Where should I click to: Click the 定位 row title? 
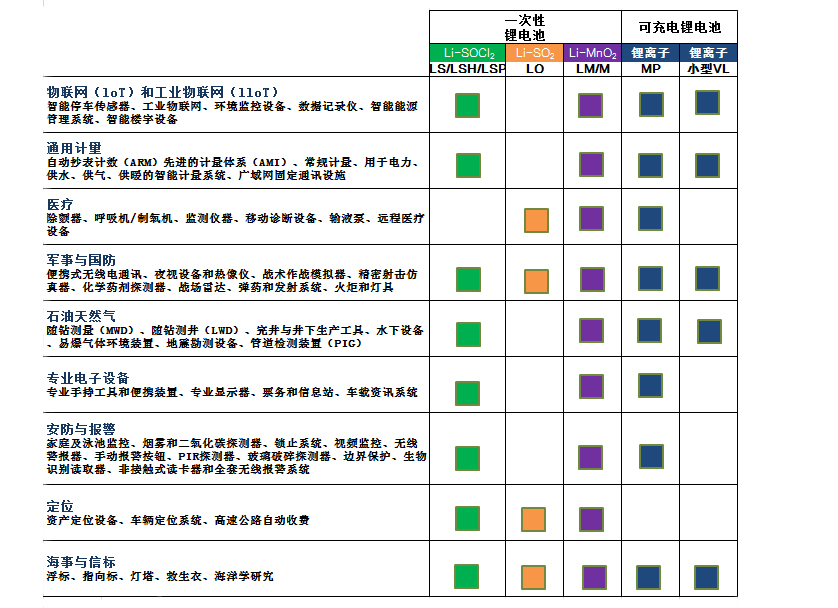click(60, 506)
